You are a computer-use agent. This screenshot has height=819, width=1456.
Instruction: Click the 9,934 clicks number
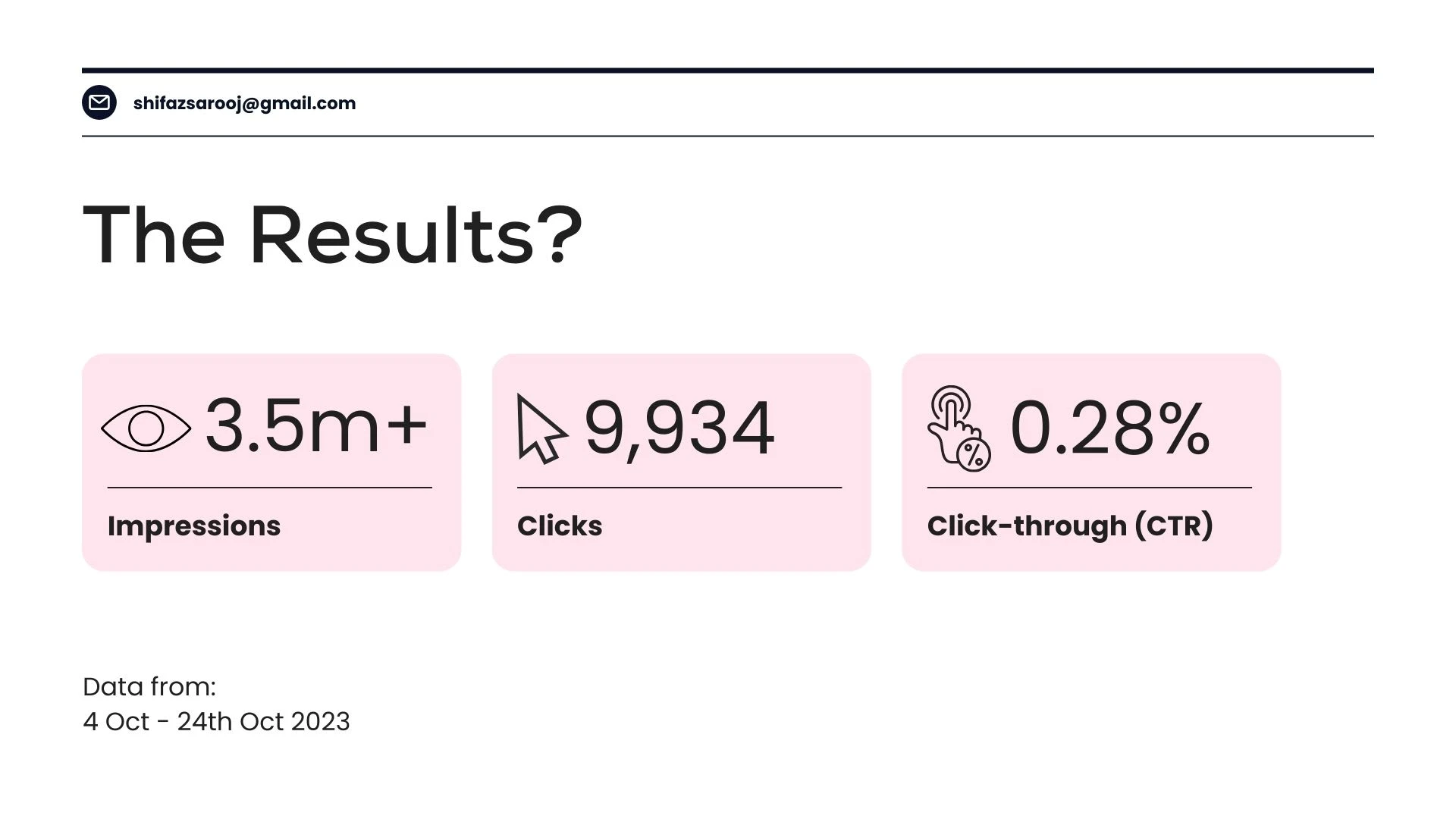(x=679, y=428)
